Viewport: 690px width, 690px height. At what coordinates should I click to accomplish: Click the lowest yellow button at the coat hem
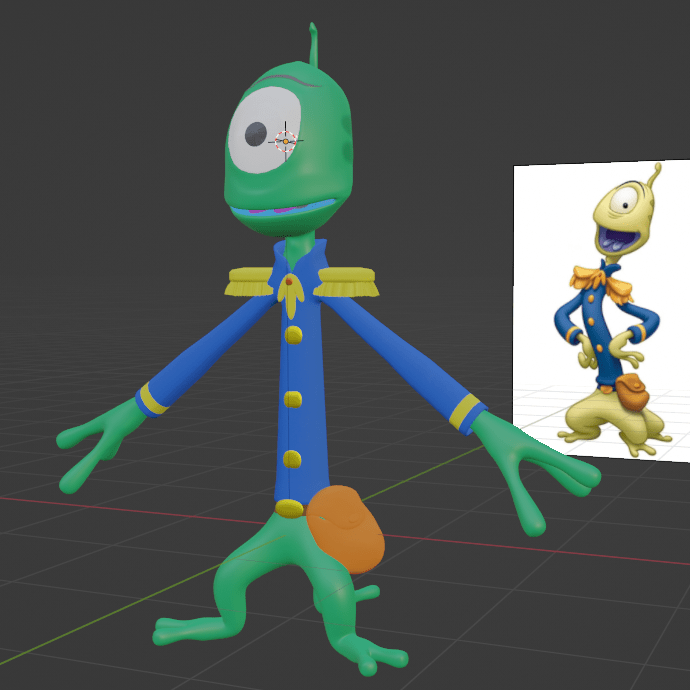288,508
